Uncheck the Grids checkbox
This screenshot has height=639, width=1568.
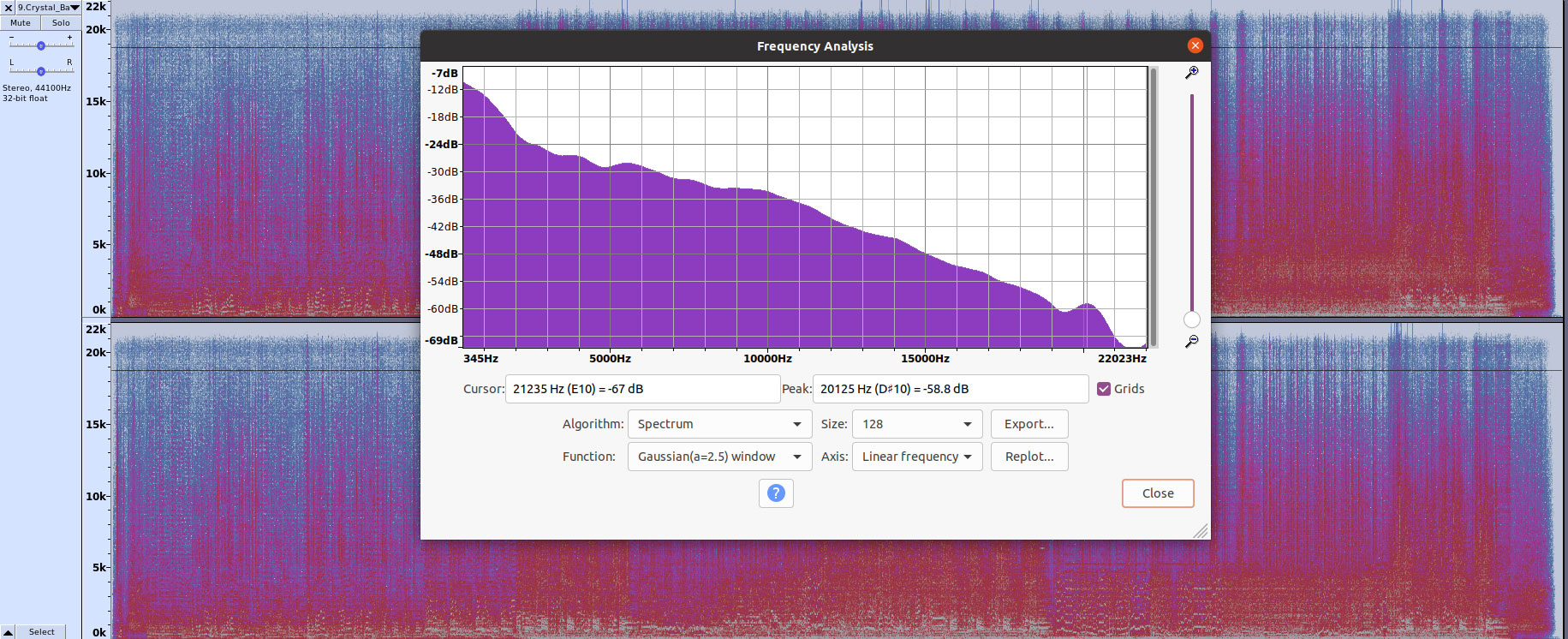(x=1104, y=389)
